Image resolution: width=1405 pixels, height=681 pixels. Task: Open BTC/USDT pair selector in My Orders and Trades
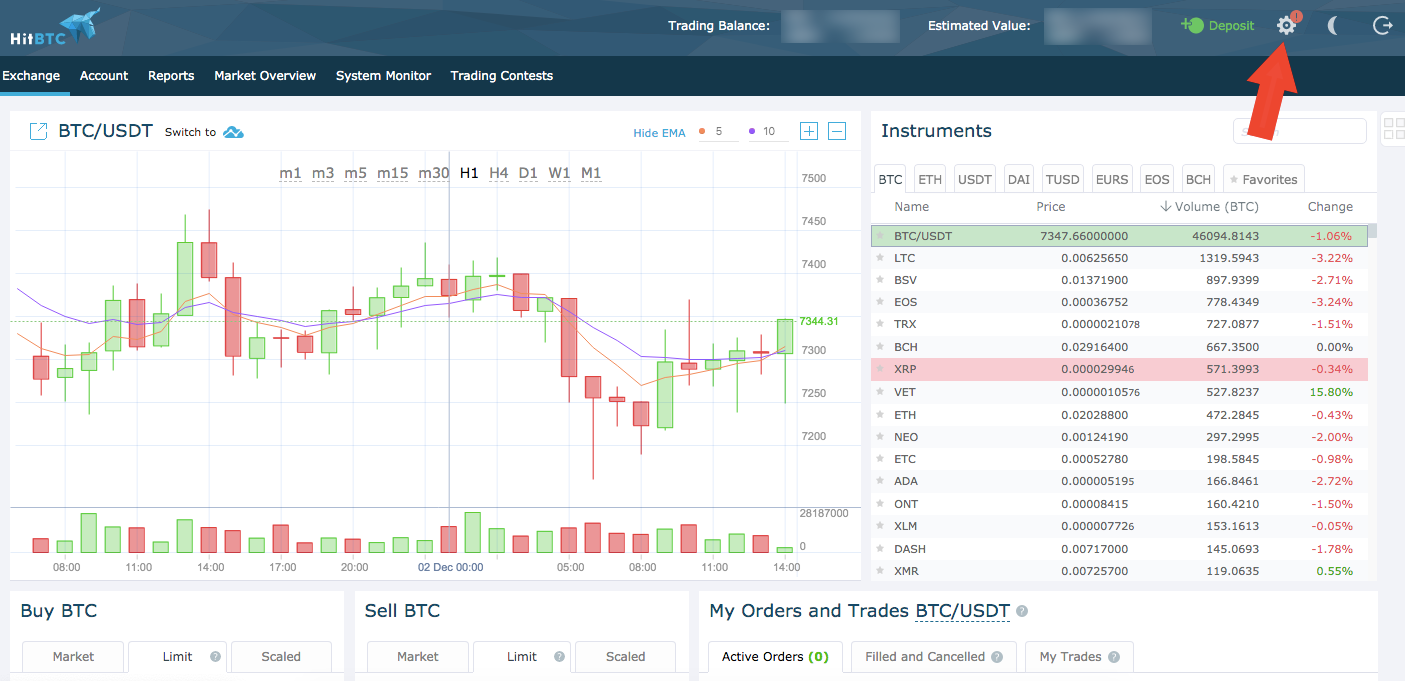click(x=962, y=611)
